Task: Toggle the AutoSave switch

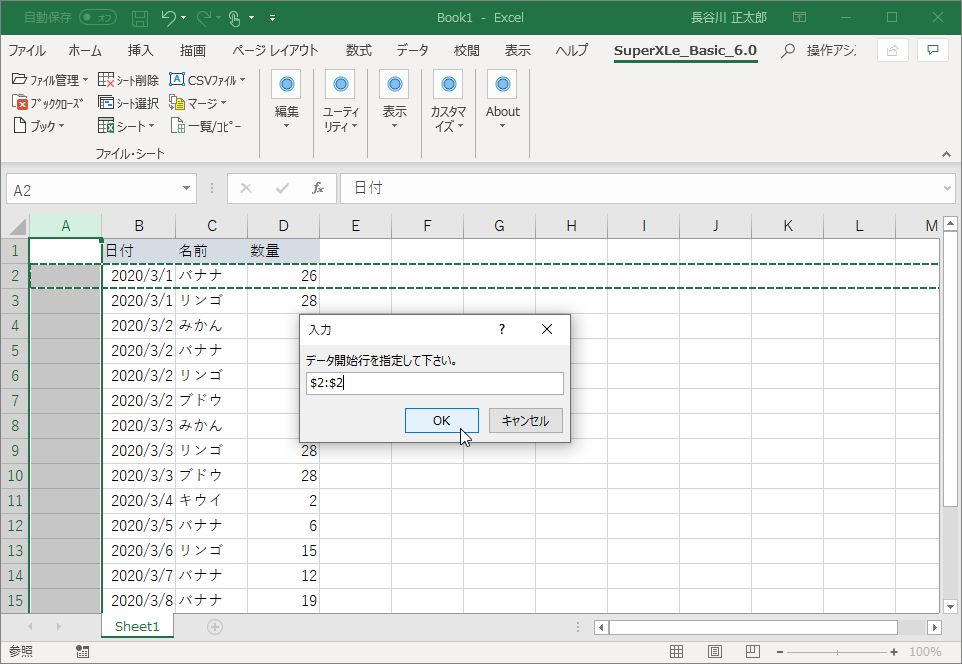Action: tap(98, 18)
